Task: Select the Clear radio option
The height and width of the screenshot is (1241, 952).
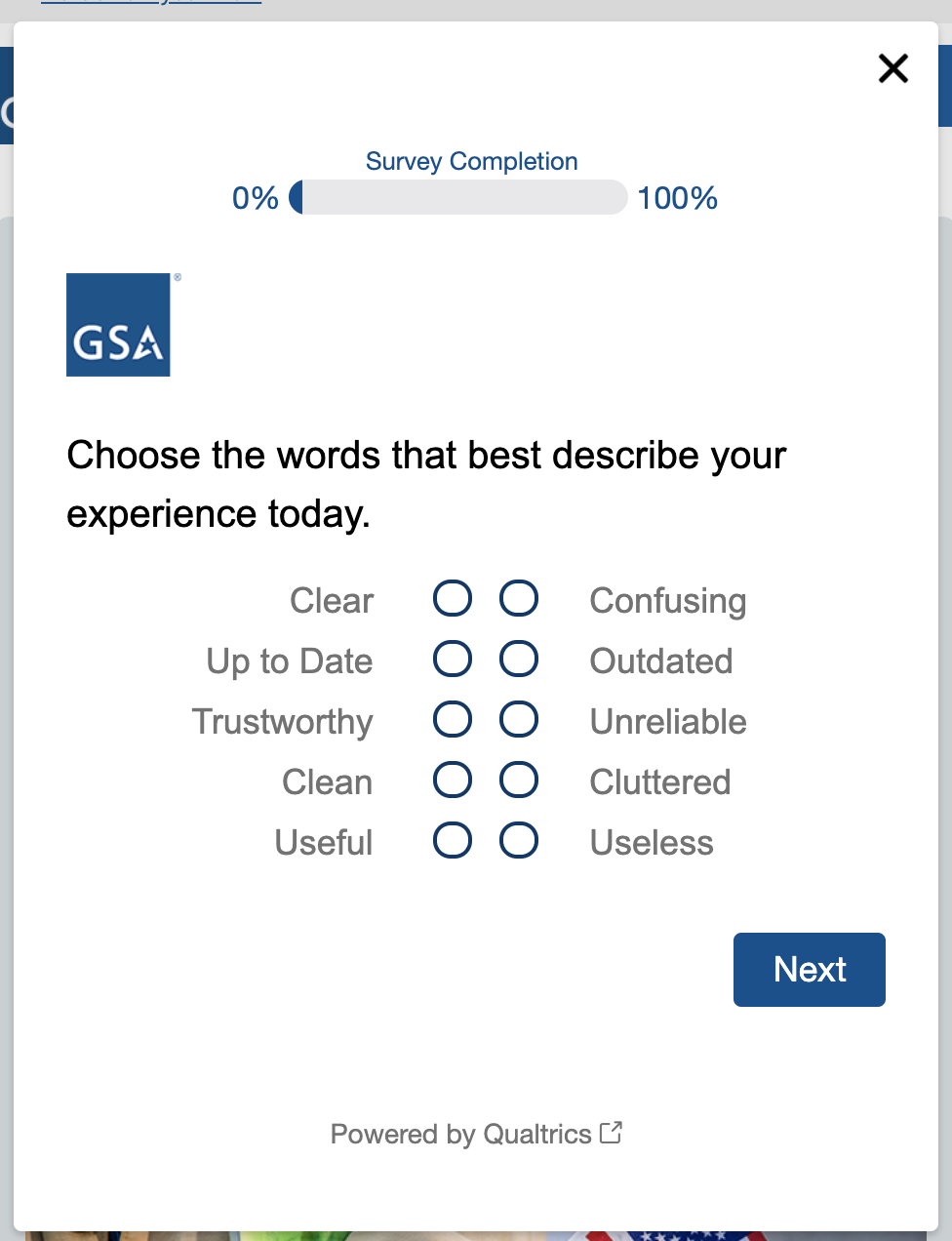Action: tap(453, 598)
